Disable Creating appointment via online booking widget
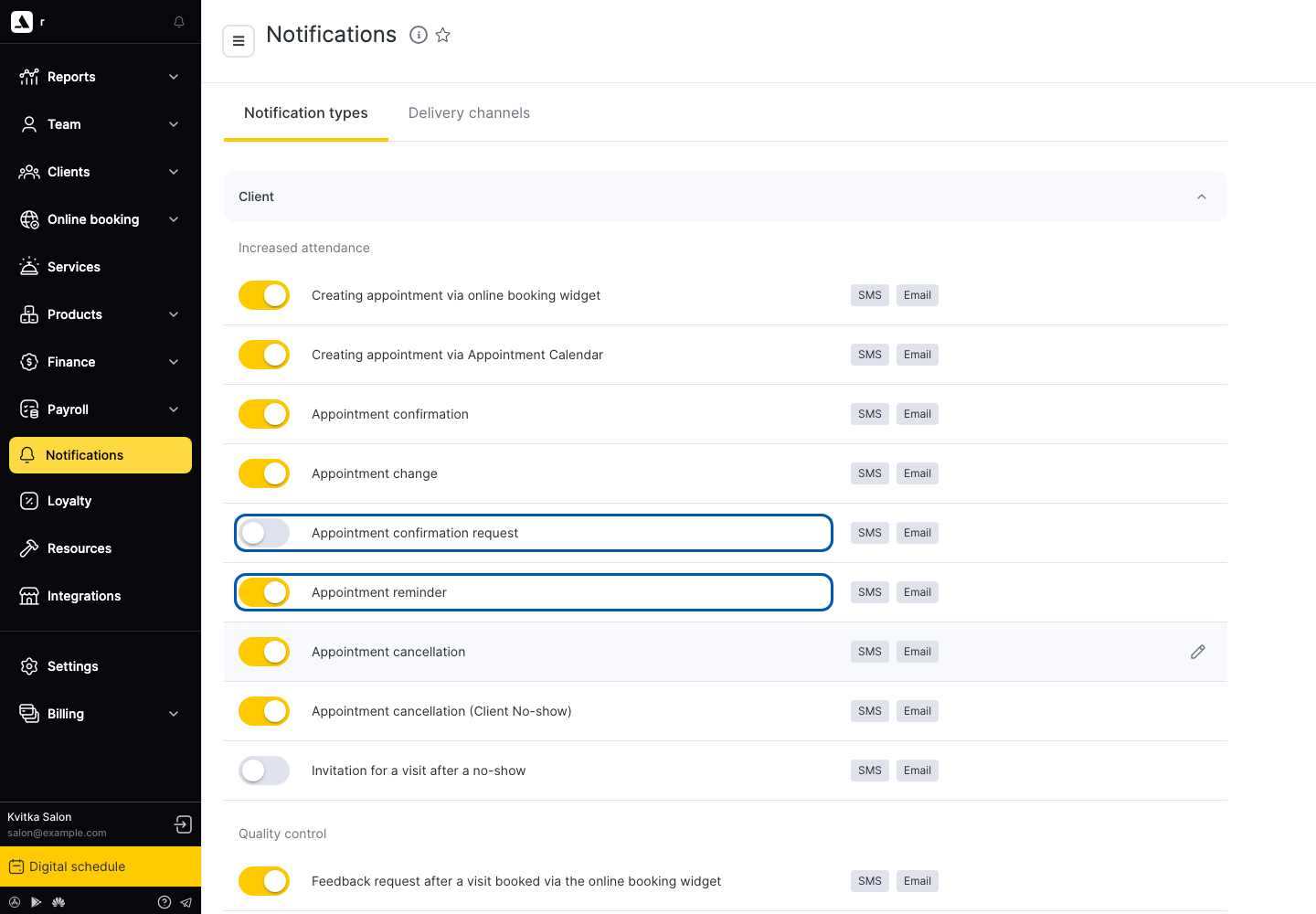The image size is (1316, 914). [264, 295]
